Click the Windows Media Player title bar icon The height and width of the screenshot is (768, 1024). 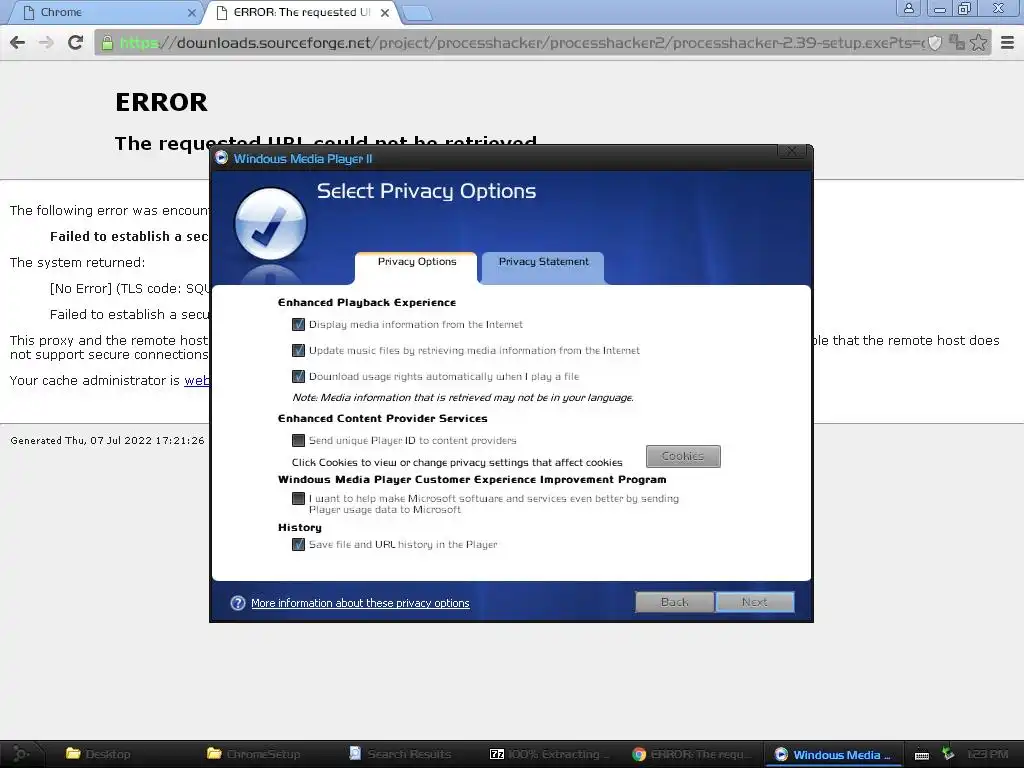221,158
